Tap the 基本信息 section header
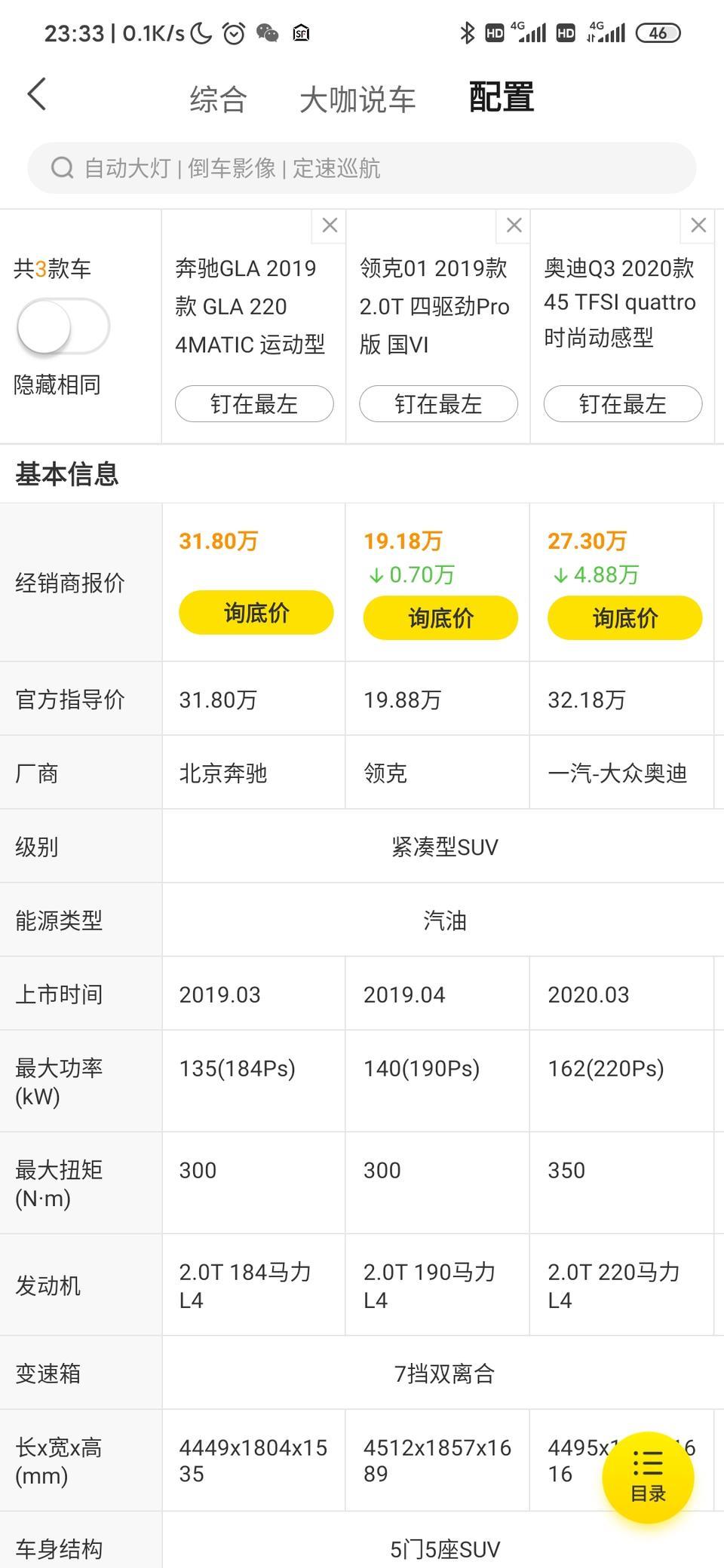The height and width of the screenshot is (1568, 724). 66,474
